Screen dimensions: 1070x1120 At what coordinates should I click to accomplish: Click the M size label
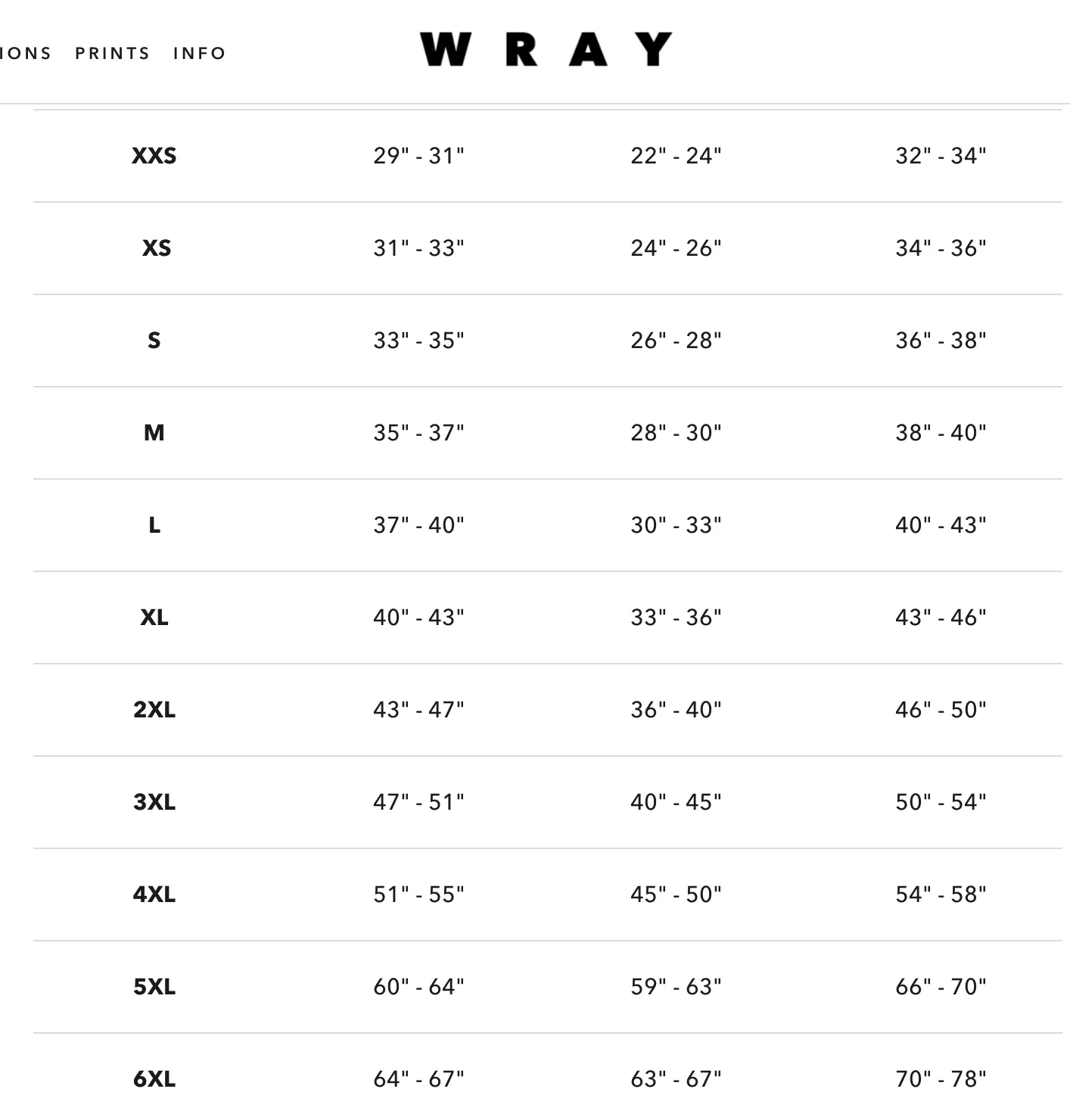click(154, 433)
